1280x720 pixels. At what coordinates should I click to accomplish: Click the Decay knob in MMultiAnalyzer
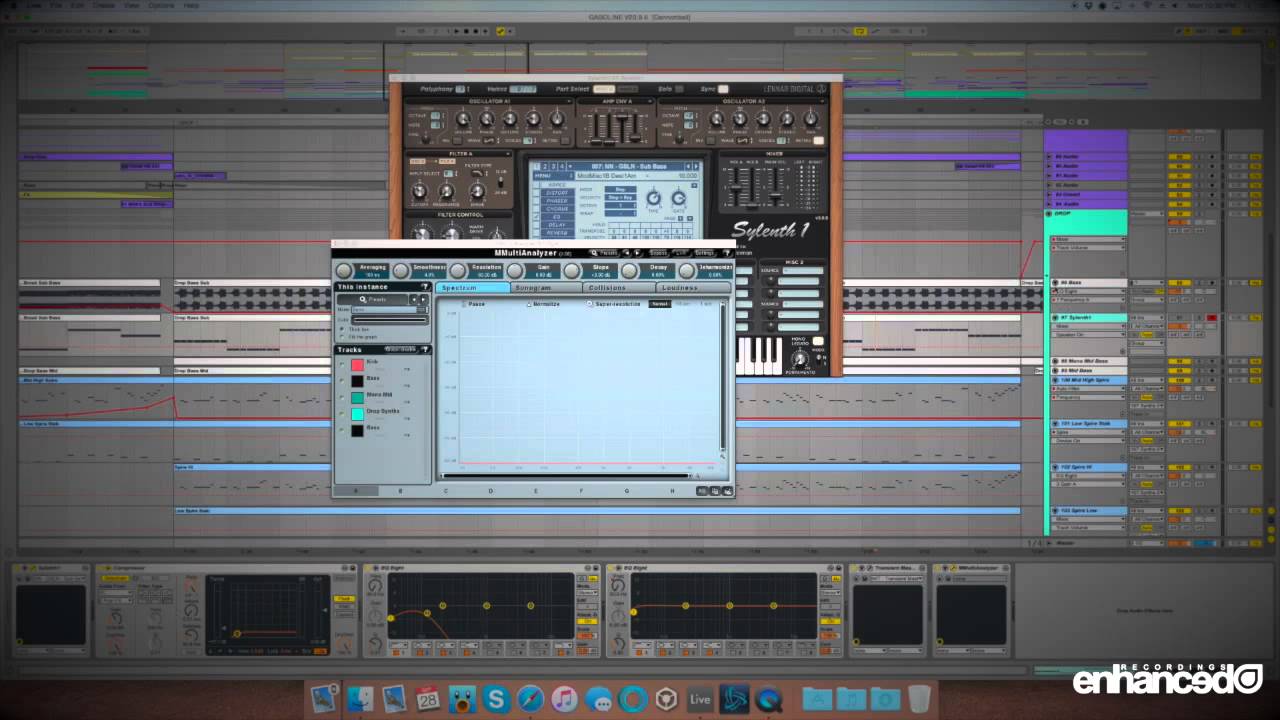[629, 271]
